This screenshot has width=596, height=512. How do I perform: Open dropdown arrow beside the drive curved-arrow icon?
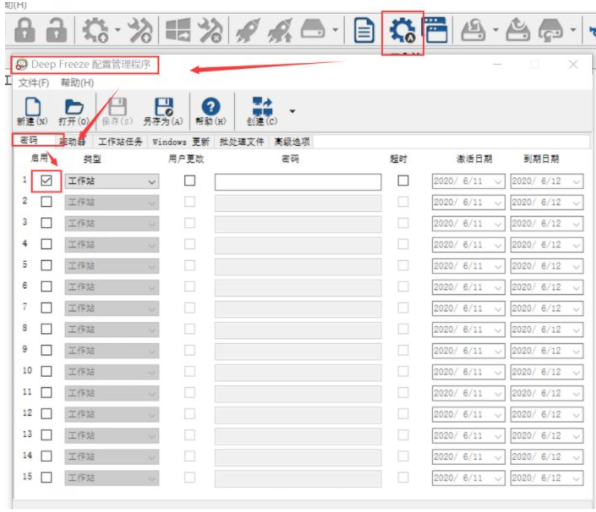(495, 30)
